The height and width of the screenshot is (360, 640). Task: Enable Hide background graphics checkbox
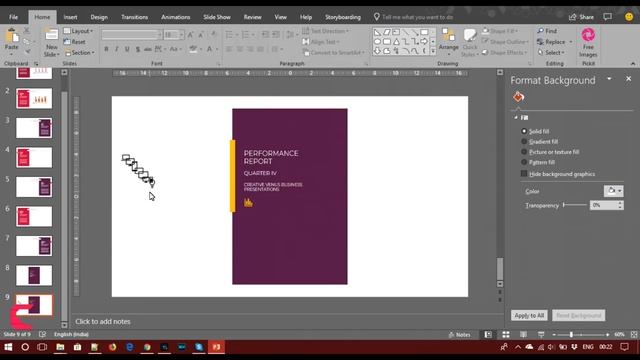click(524, 174)
